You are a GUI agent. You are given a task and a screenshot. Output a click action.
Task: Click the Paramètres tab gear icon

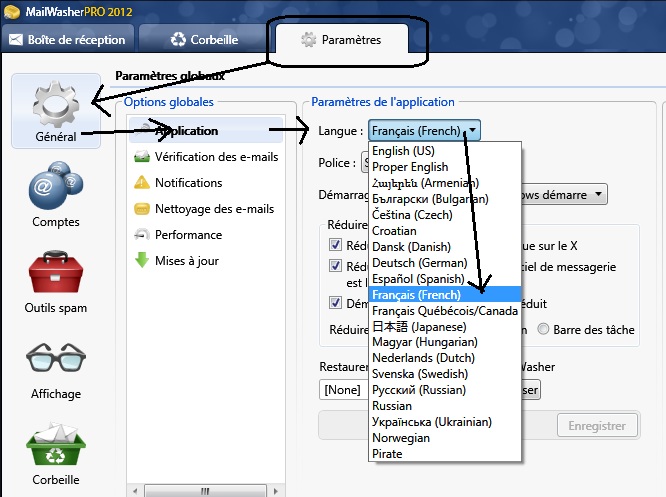pos(308,40)
